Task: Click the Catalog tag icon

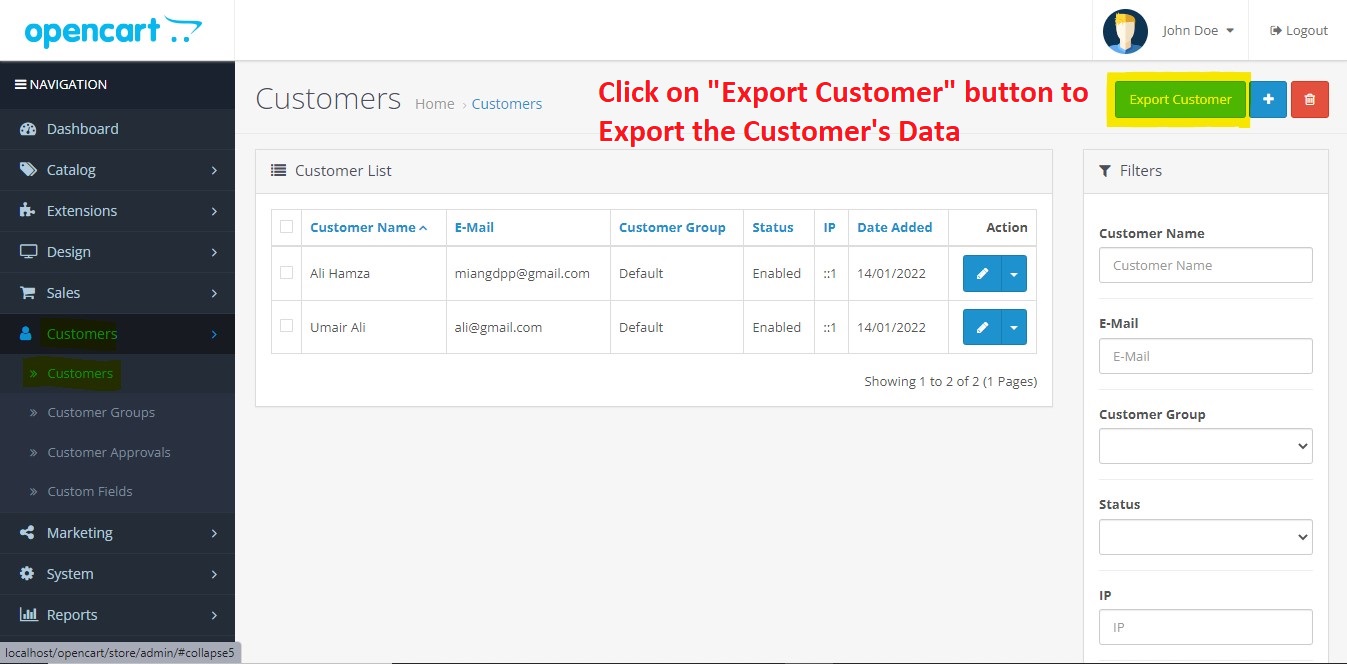Action: pos(28,170)
